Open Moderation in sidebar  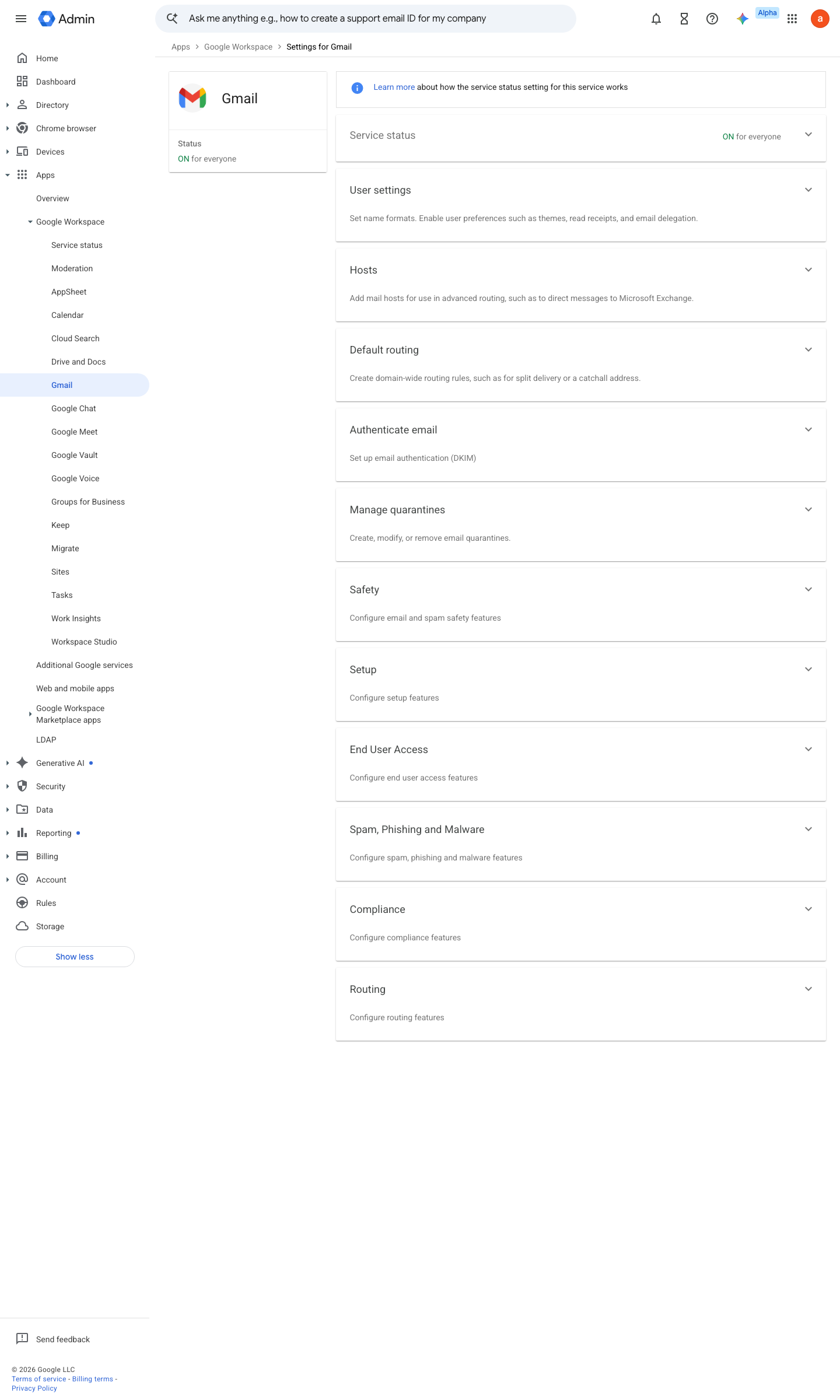point(72,268)
